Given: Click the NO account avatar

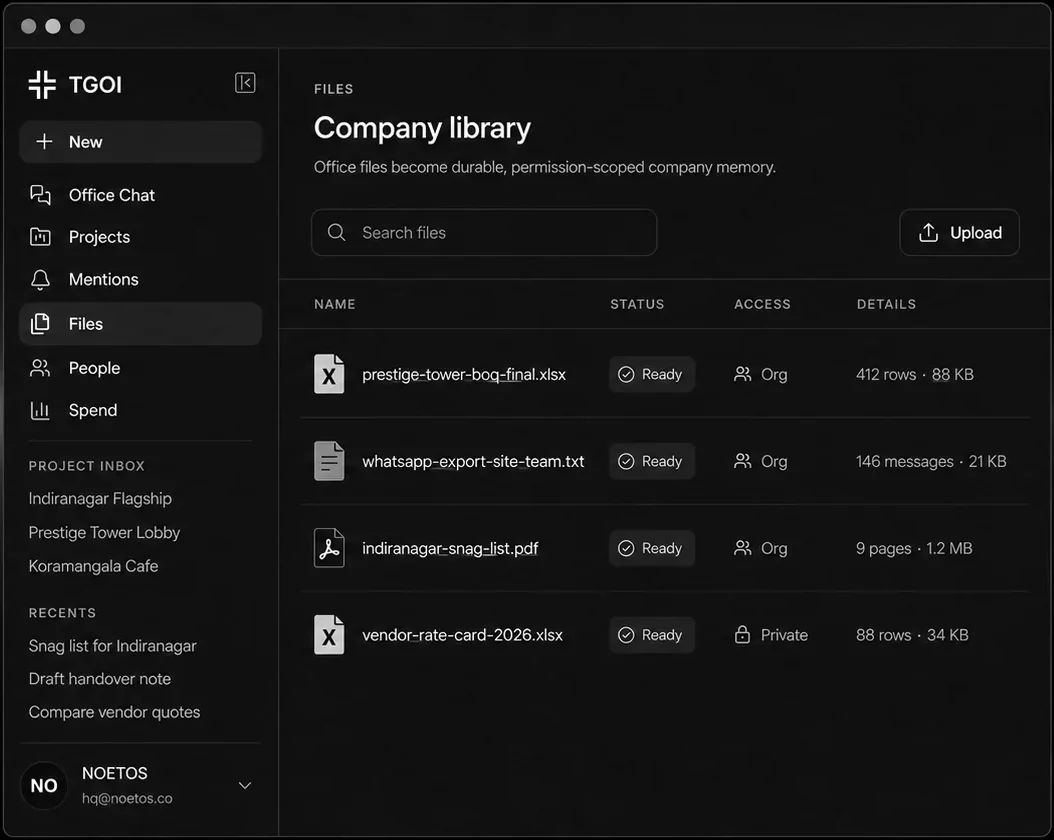Looking at the screenshot, I should 44,785.
